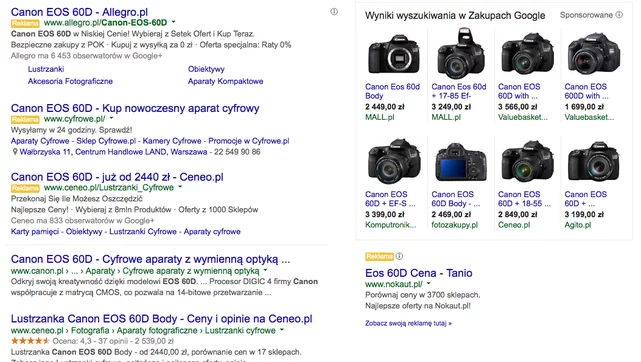
Task: Expand dropdown arrow next to www.ceneo.pl/Lustrzanki_Cyfrowe URL
Action: tap(180, 187)
